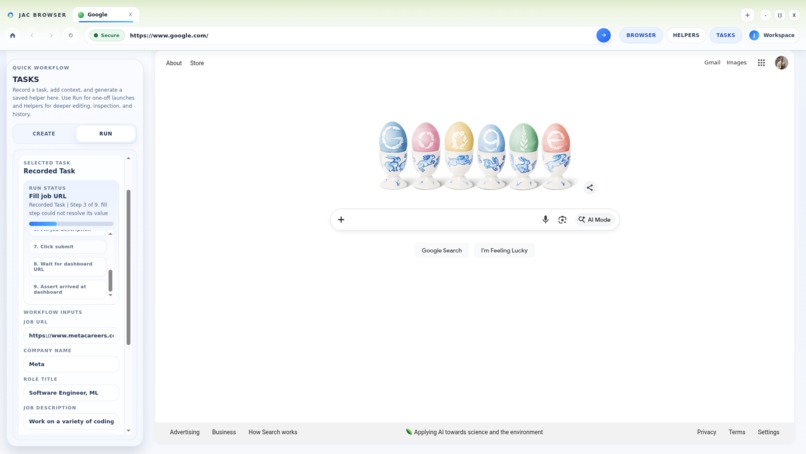Click the Google Search button
Image resolution: width=806 pixels, height=454 pixels.
pos(442,250)
